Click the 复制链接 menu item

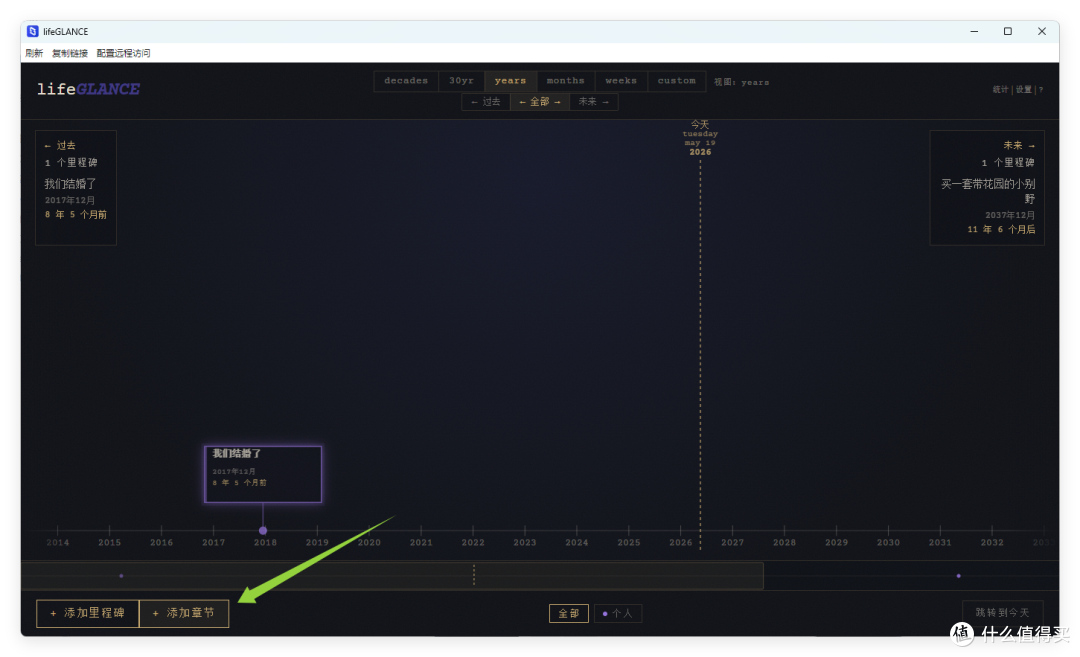70,53
